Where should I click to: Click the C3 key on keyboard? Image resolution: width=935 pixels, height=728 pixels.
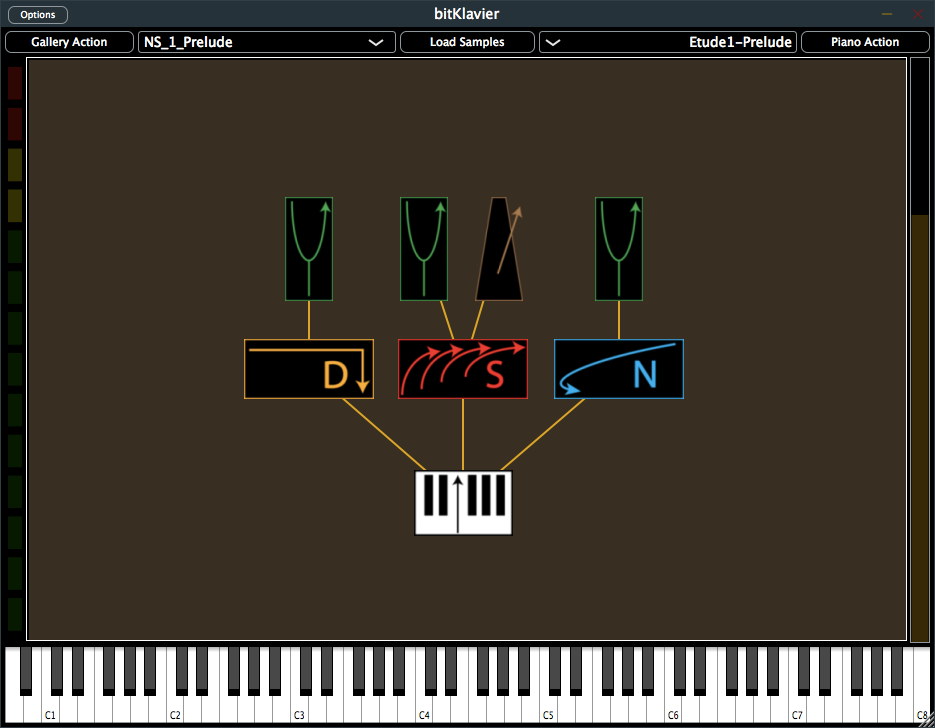300,710
